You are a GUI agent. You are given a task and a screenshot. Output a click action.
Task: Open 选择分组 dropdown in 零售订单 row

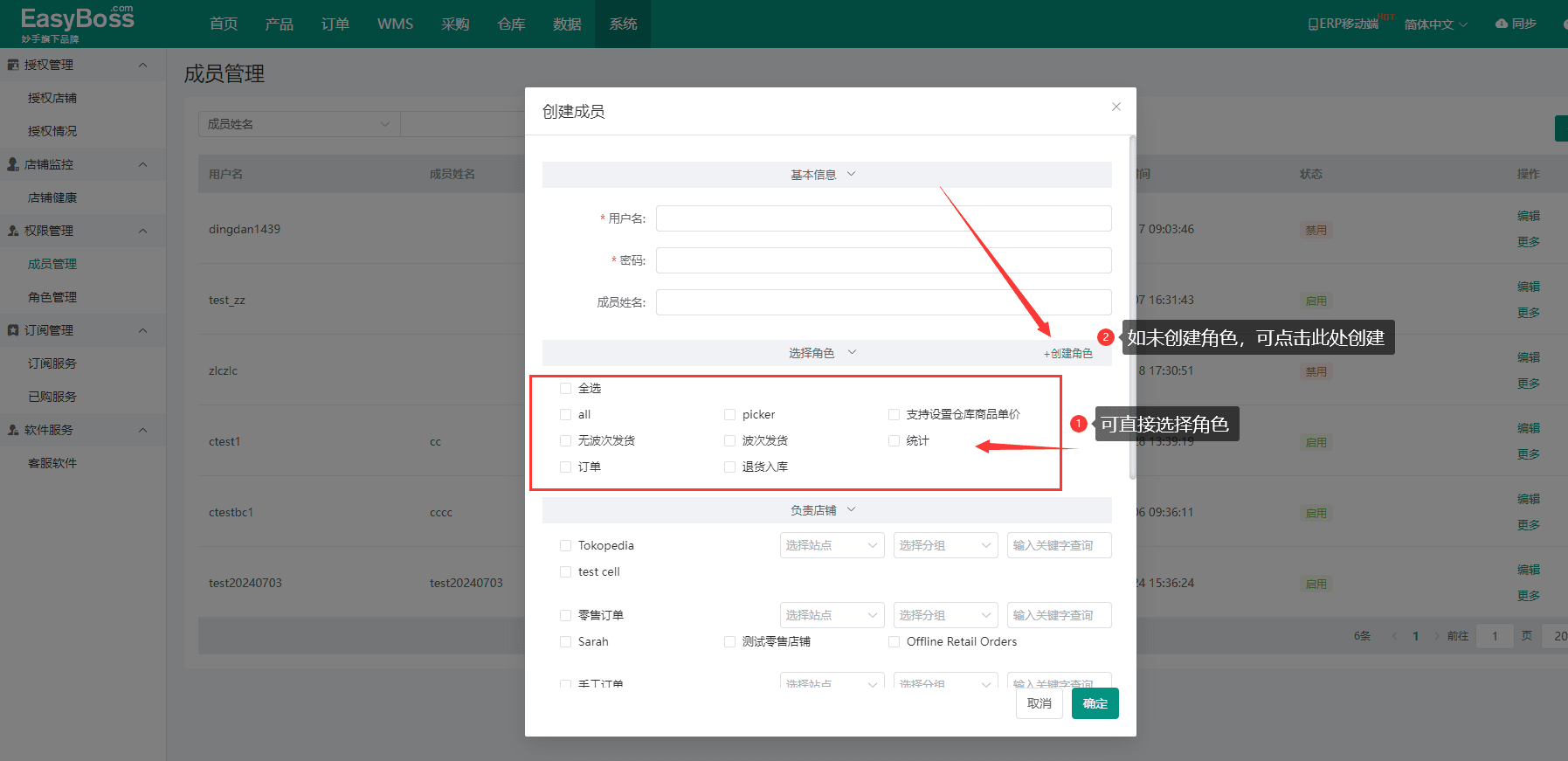point(945,615)
